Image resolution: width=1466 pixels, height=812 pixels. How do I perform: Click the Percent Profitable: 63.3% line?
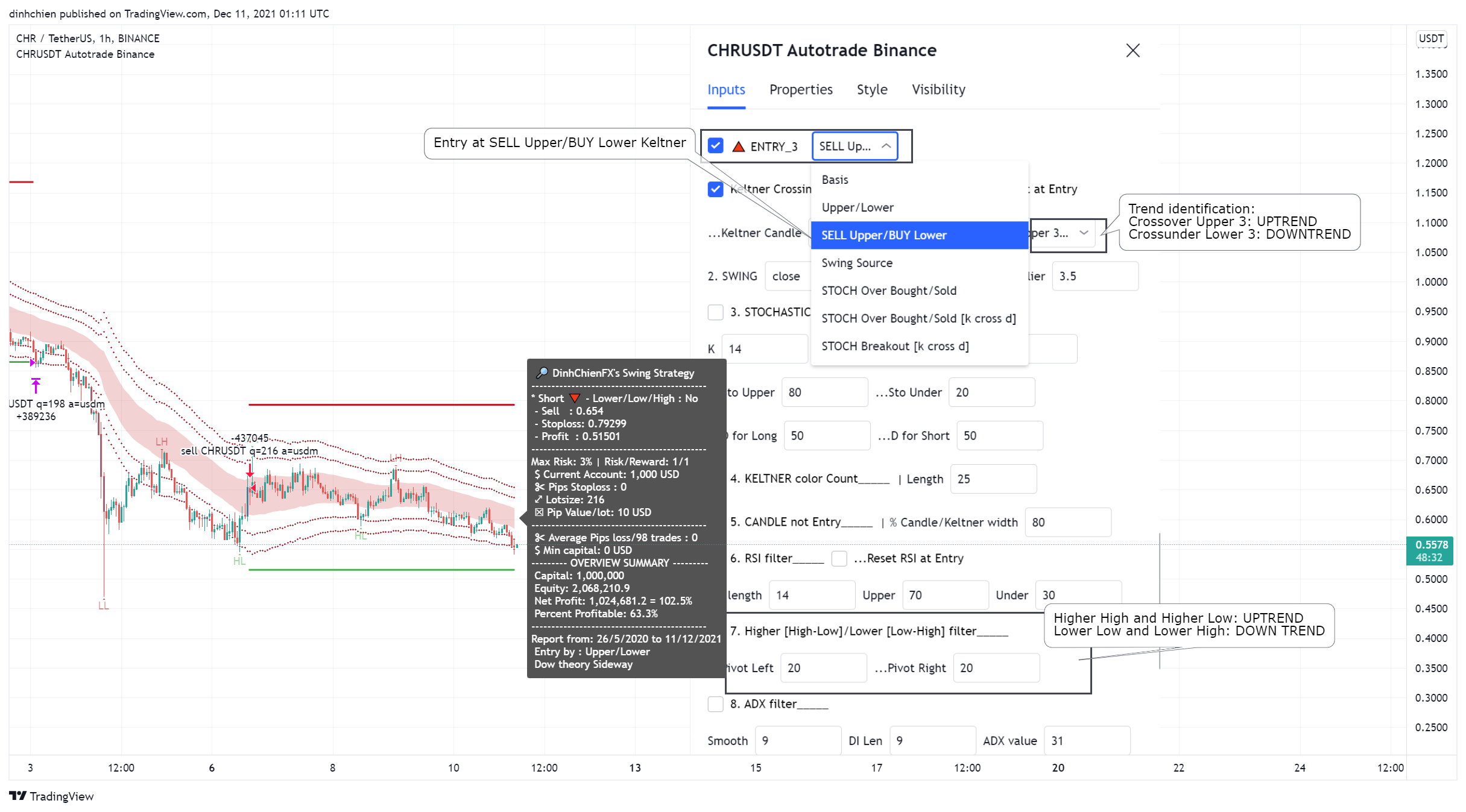[x=596, y=614]
